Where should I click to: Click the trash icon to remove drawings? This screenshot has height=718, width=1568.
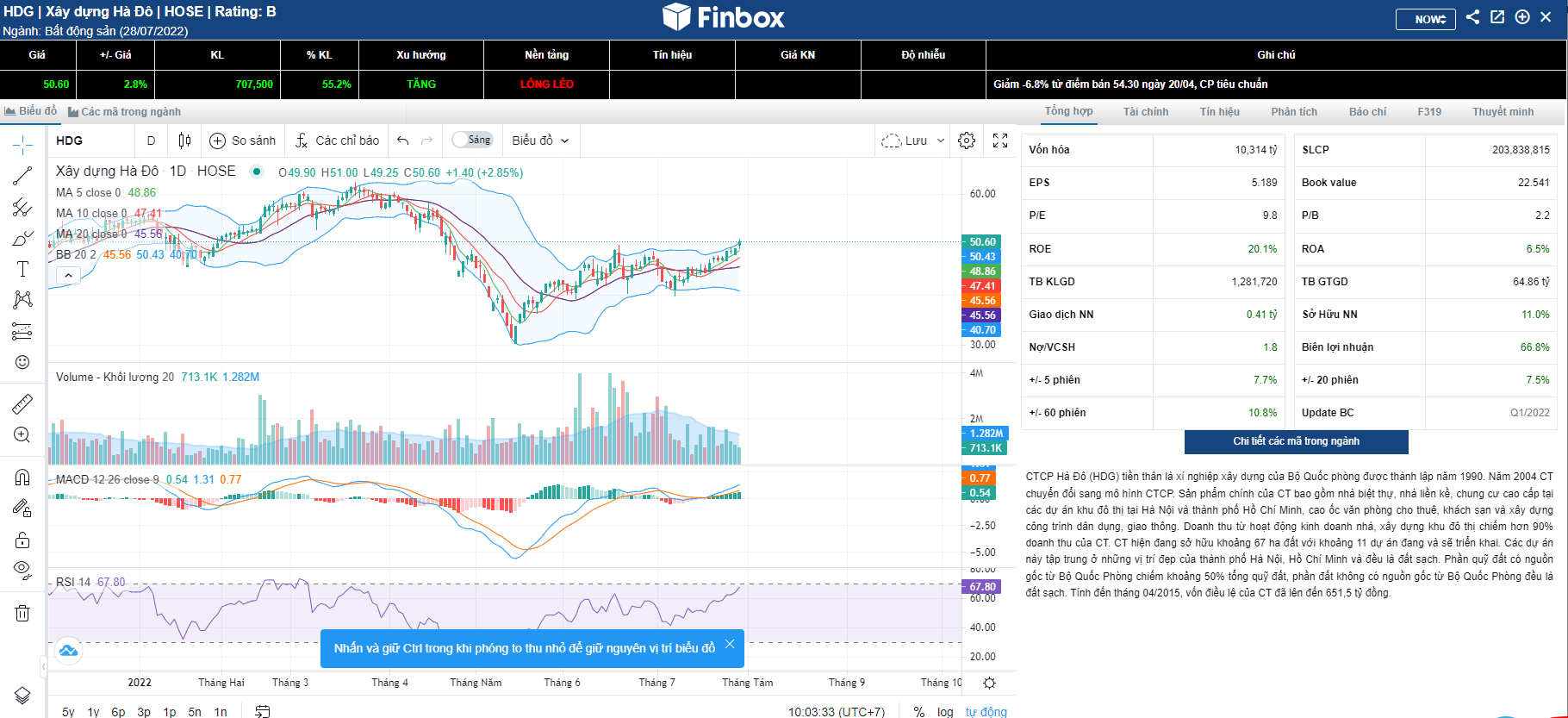[x=22, y=613]
